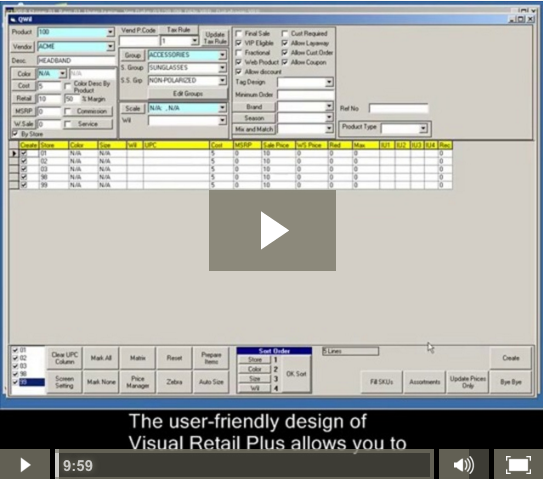Image resolution: width=543 pixels, height=479 pixels.
Task: Uncheck the Allow Coupon option
Action: tap(285, 62)
